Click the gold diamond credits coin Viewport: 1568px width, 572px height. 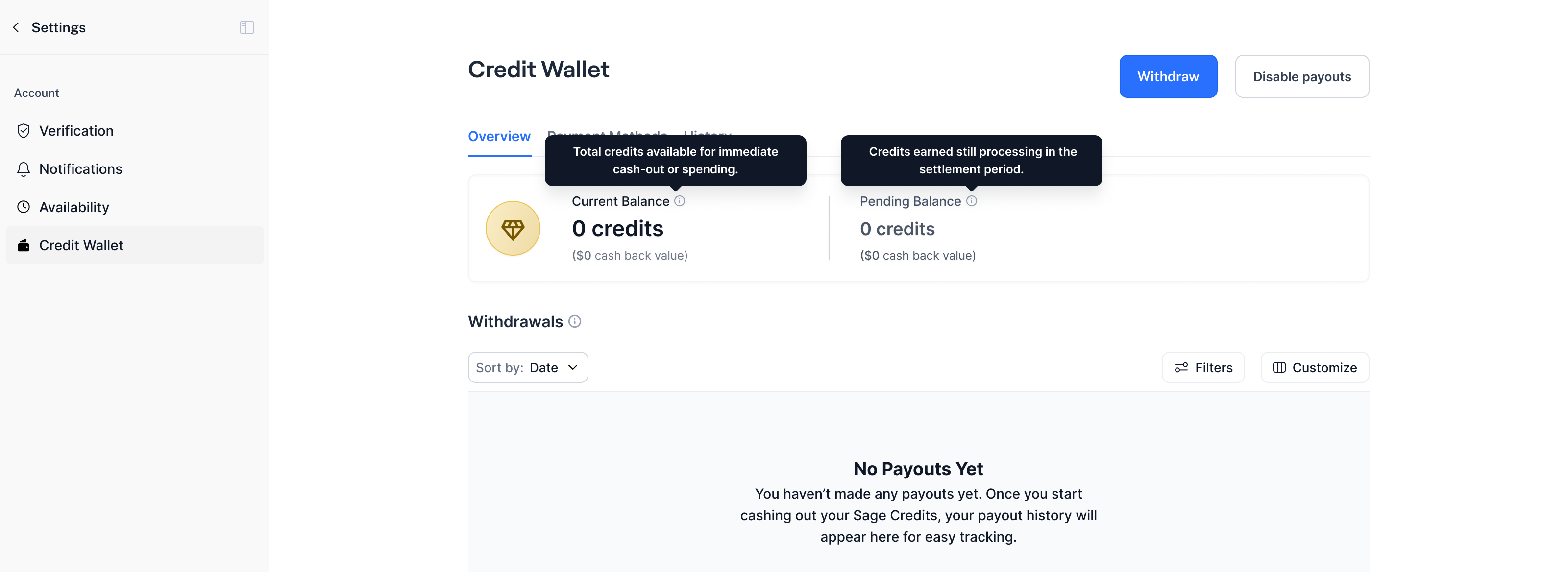tap(513, 228)
